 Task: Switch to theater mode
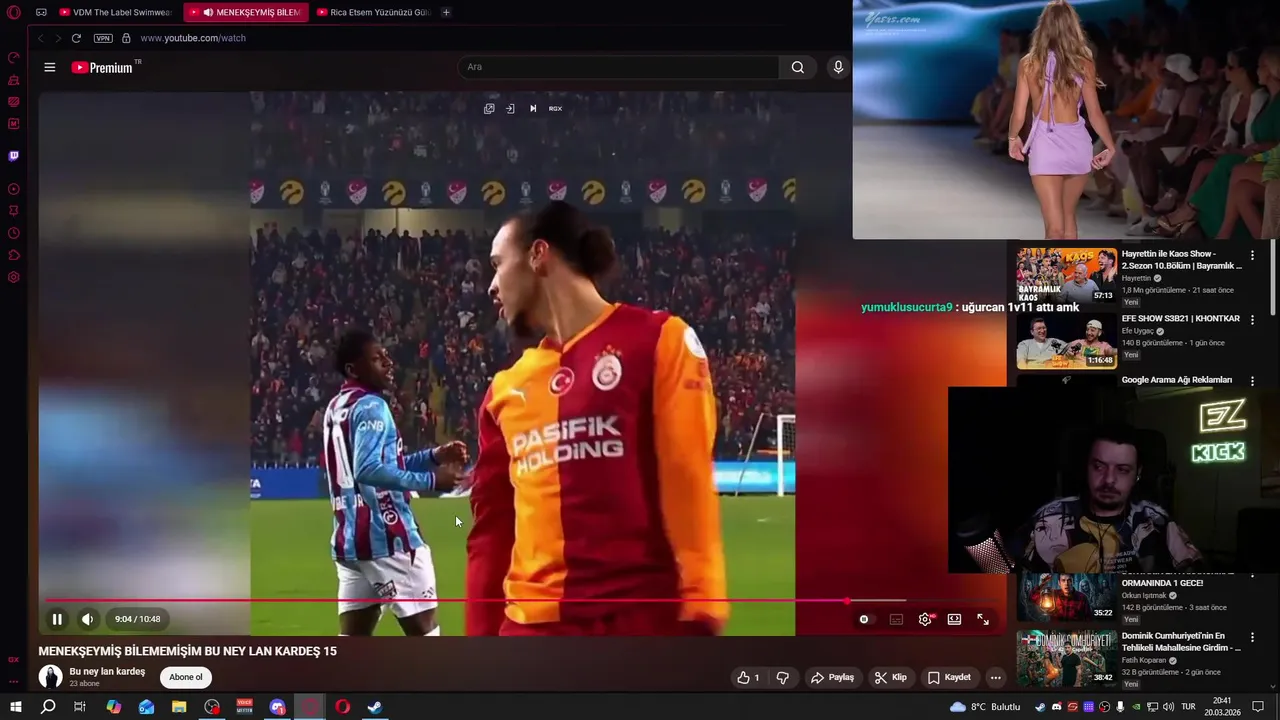pos(954,619)
